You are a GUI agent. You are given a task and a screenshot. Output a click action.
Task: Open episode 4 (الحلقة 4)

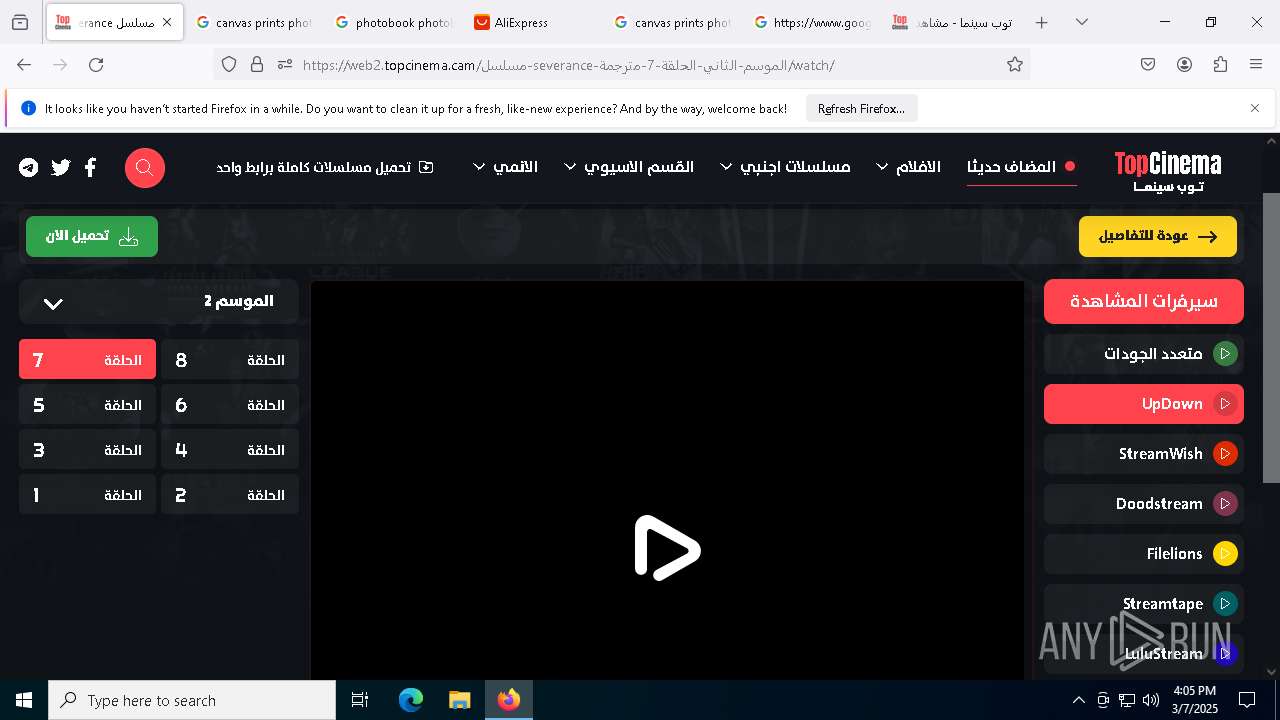point(230,450)
